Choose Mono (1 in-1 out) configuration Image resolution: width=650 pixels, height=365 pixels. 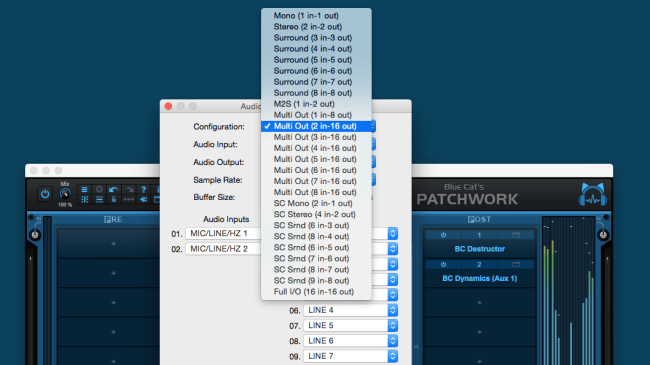click(x=316, y=15)
